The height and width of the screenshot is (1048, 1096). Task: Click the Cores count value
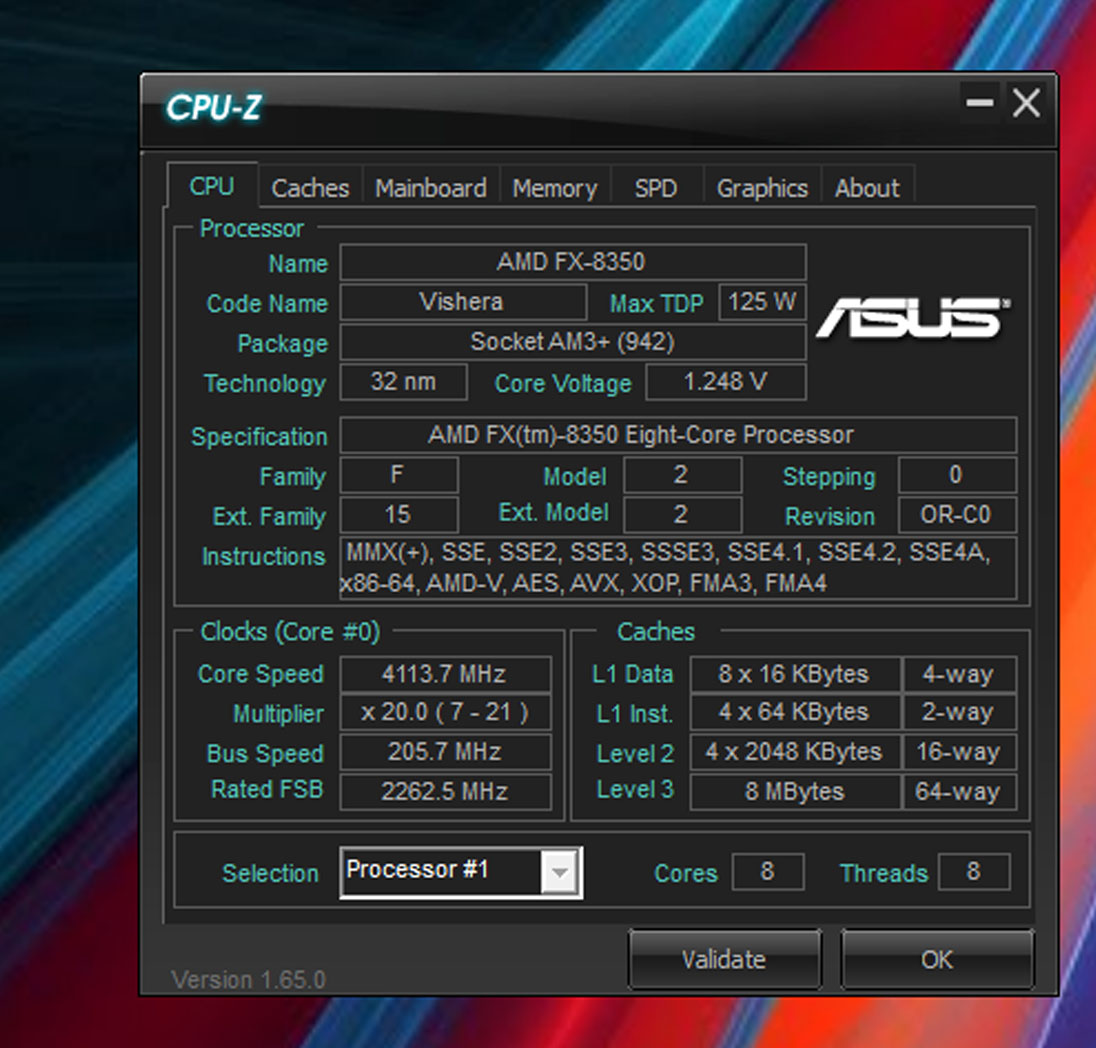767,872
